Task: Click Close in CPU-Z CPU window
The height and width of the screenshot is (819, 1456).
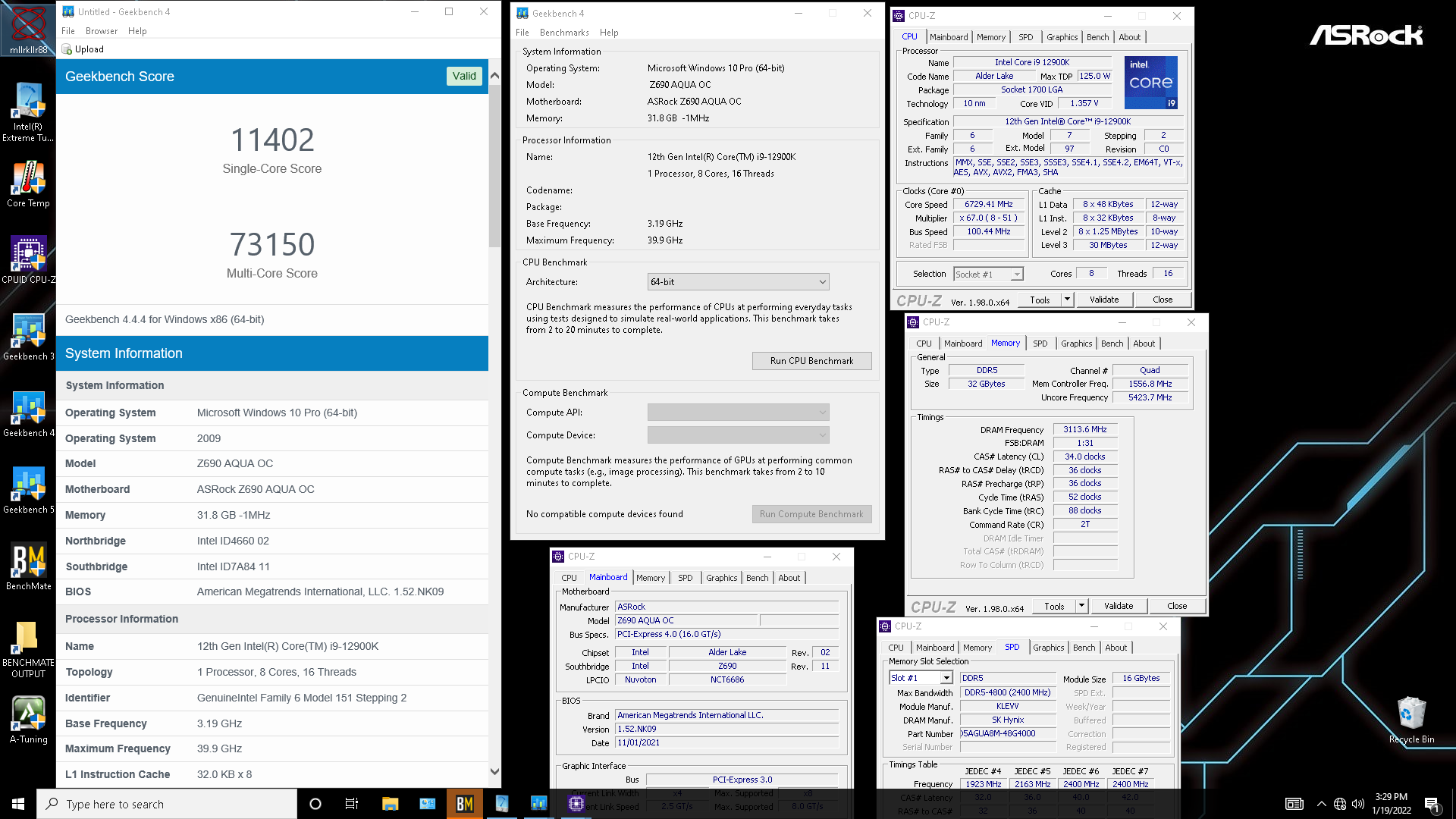Action: (x=1163, y=300)
